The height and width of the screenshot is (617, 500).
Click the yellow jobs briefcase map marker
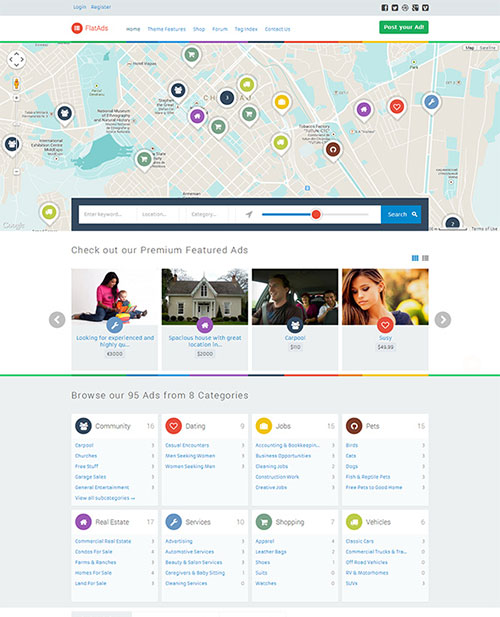point(282,104)
